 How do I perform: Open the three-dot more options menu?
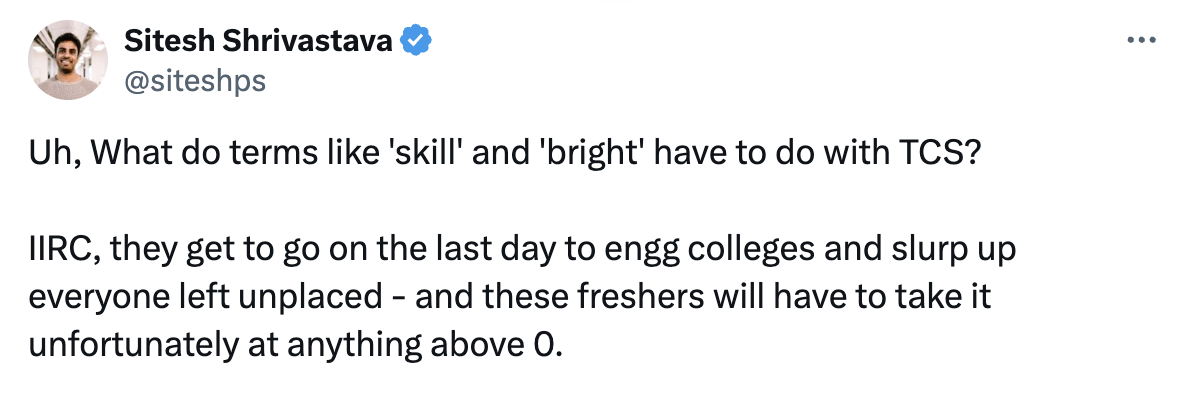point(1140,40)
